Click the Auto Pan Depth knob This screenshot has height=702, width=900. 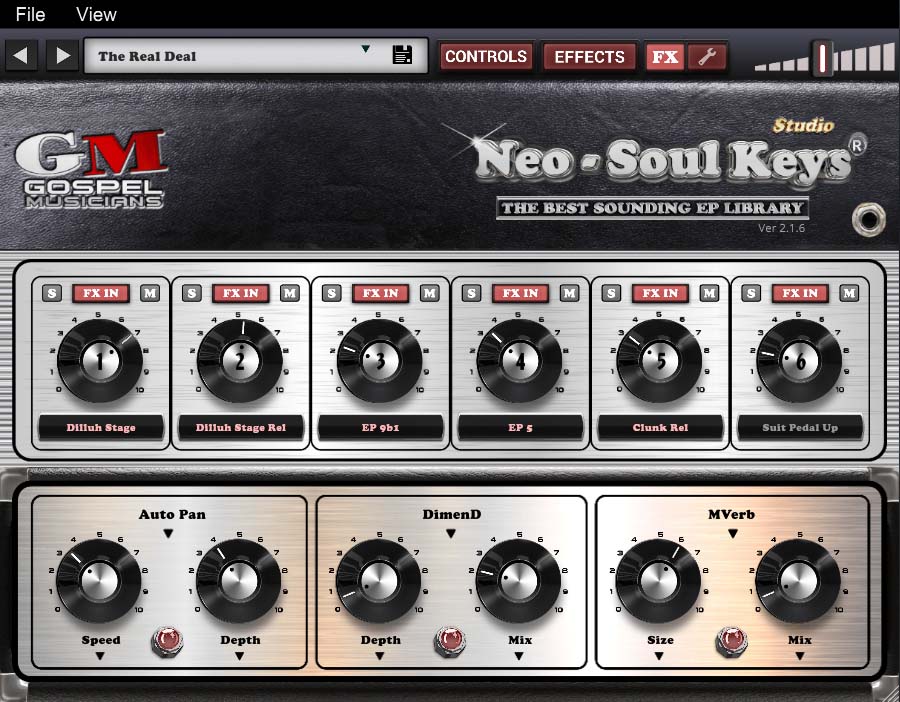click(239, 581)
